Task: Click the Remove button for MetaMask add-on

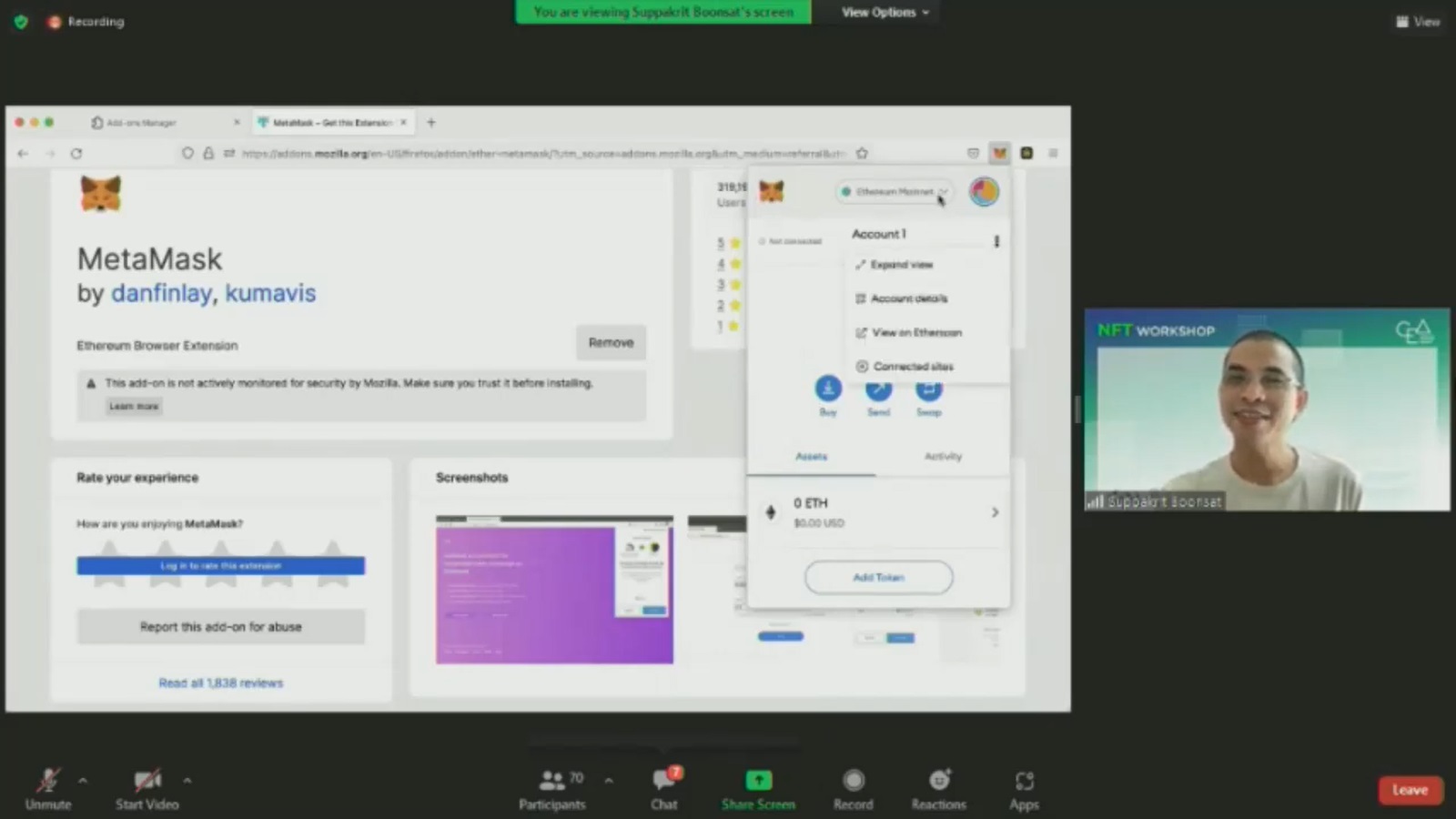Action: tap(611, 343)
